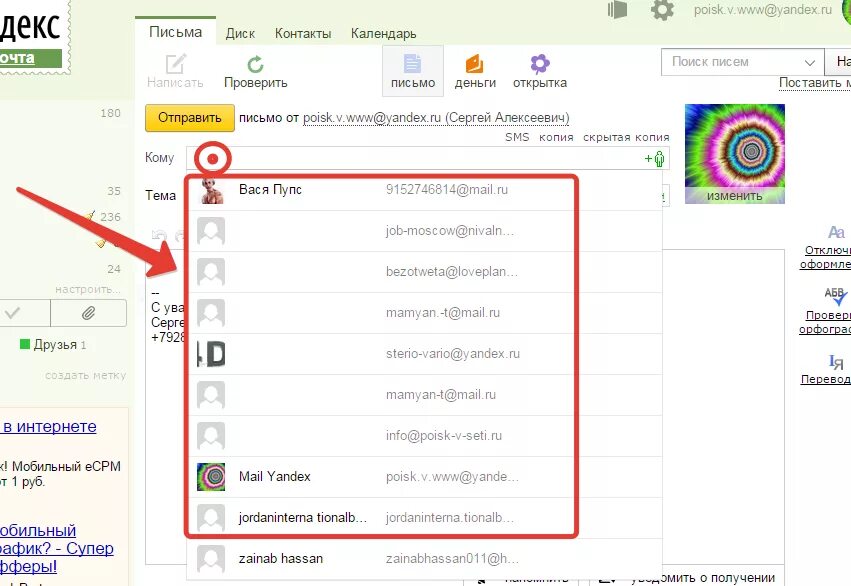Select the открытка postcard option
The image size is (851, 586).
539,71
